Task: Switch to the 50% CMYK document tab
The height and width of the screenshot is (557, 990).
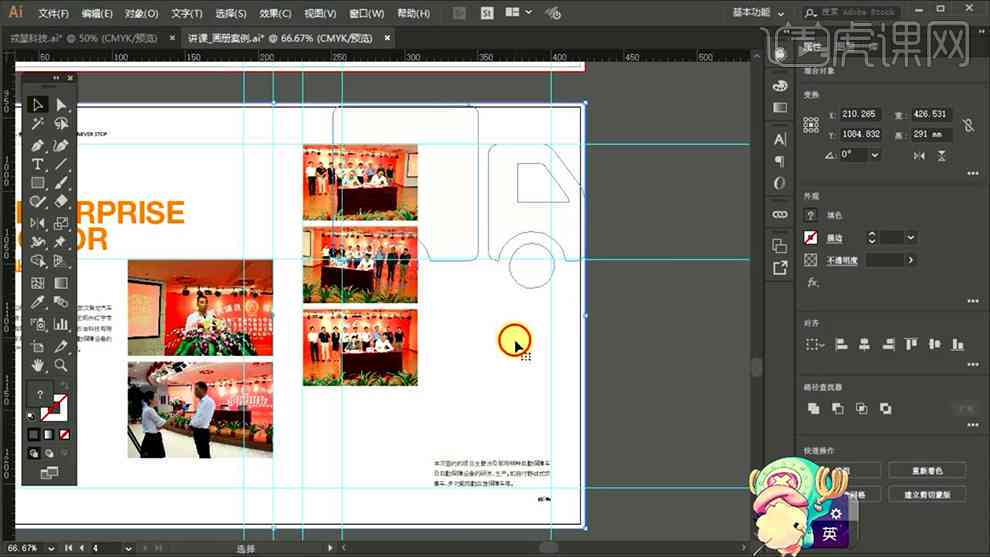Action: click(x=84, y=38)
